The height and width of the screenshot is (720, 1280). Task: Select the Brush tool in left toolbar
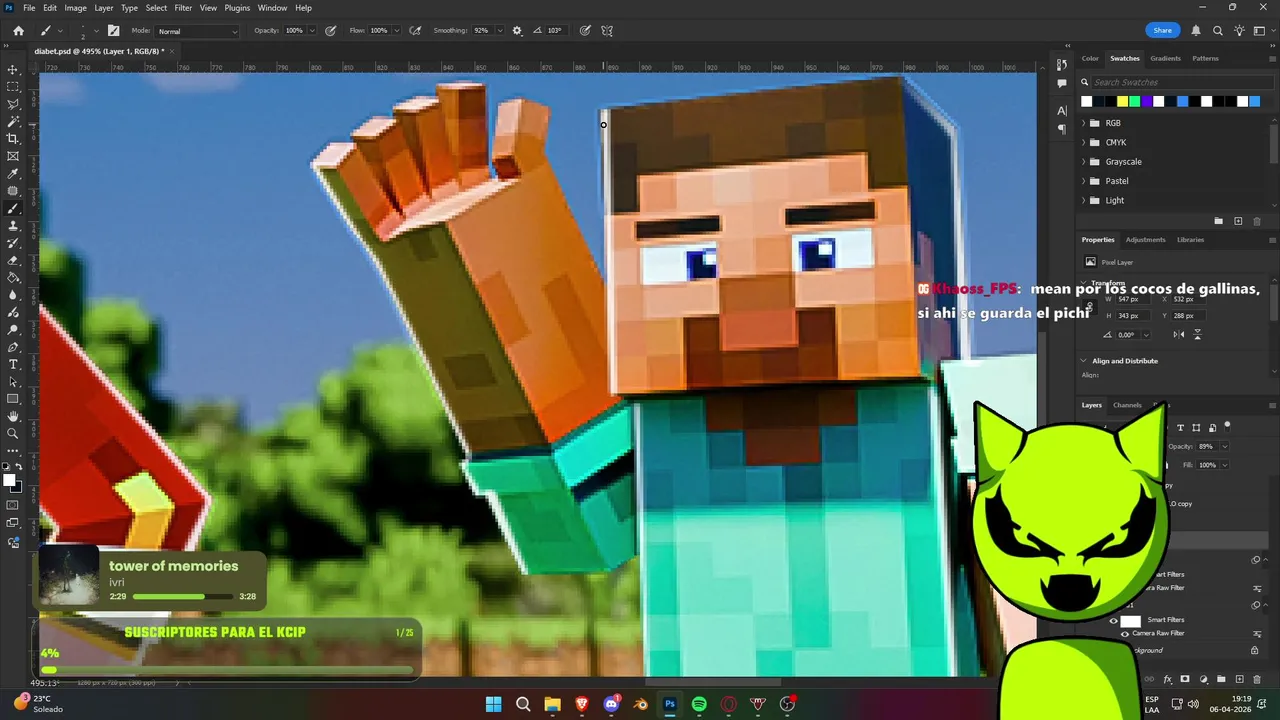click(x=13, y=209)
